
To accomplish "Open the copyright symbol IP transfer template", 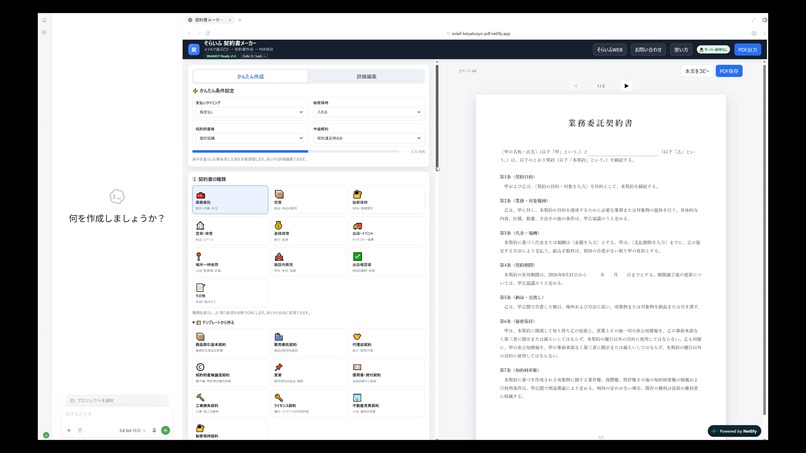I will (230, 373).
